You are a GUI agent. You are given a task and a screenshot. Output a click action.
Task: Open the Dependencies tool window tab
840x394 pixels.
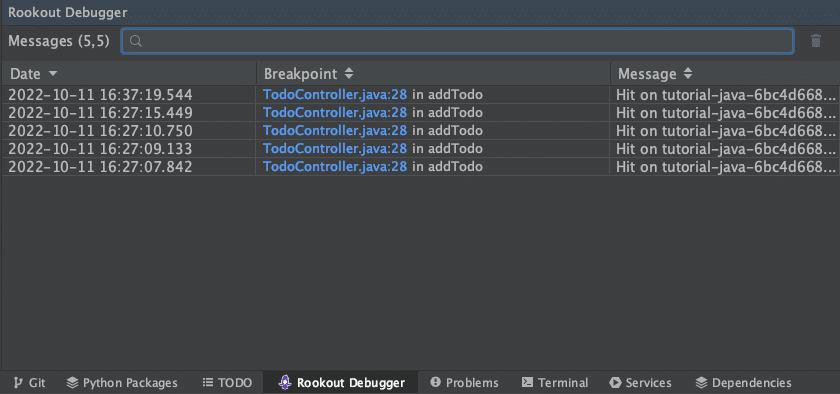(x=743, y=383)
